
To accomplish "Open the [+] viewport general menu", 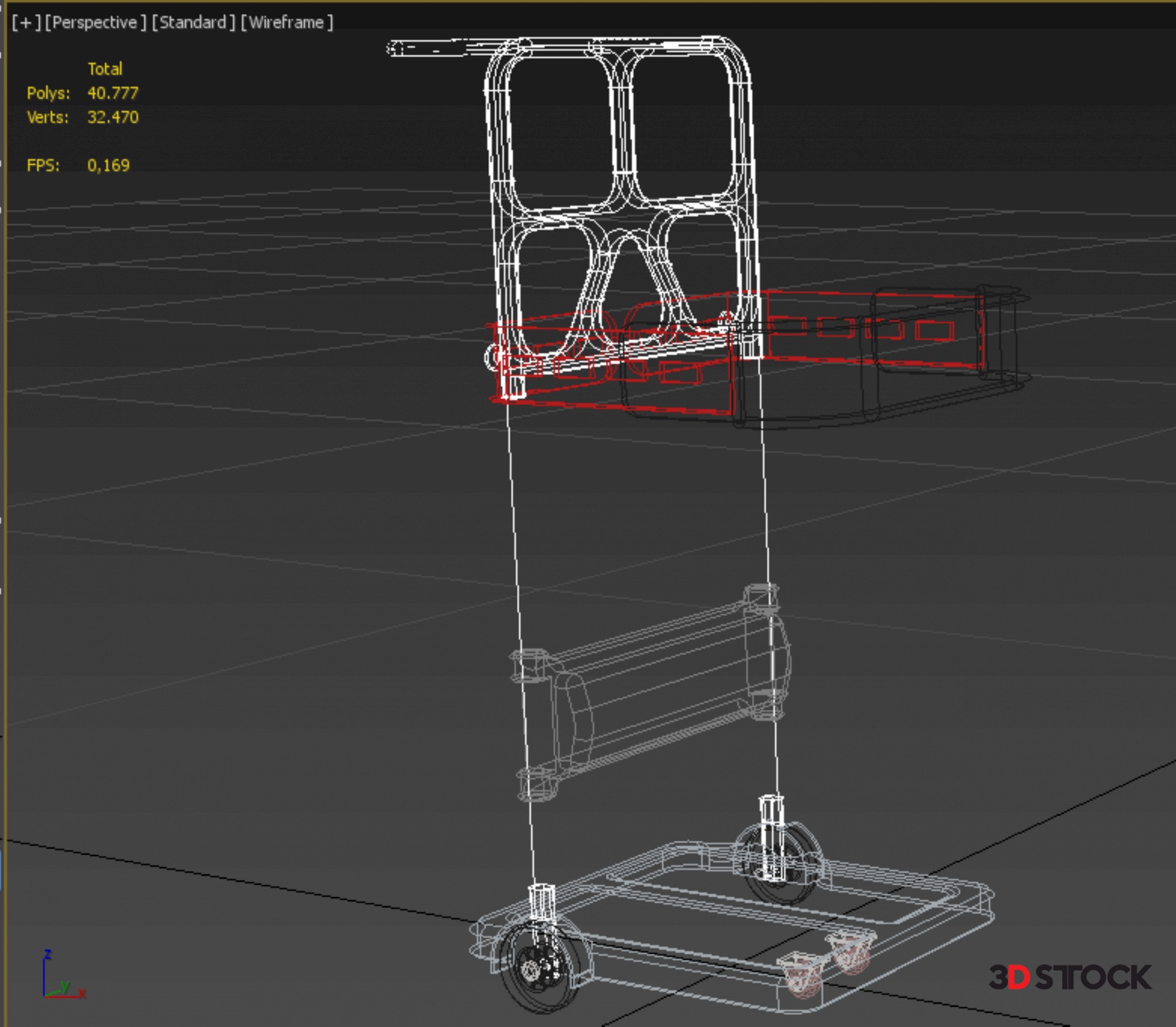I will tap(26, 23).
